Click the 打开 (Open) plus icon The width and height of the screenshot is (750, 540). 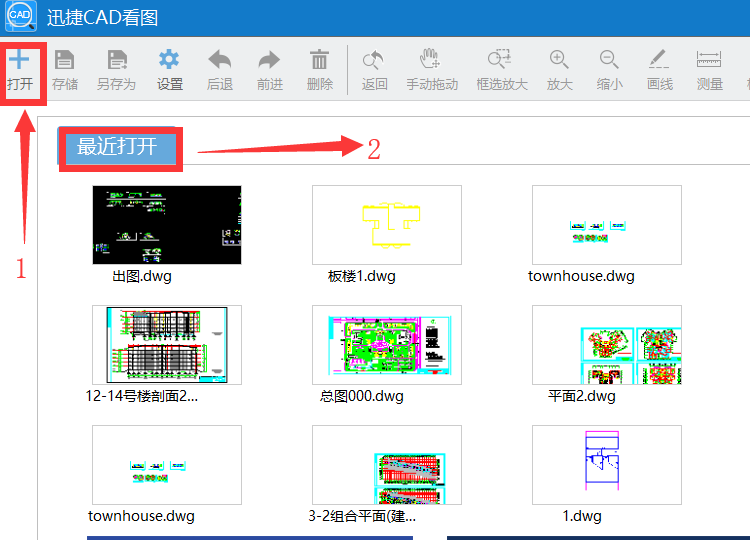tap(20, 60)
